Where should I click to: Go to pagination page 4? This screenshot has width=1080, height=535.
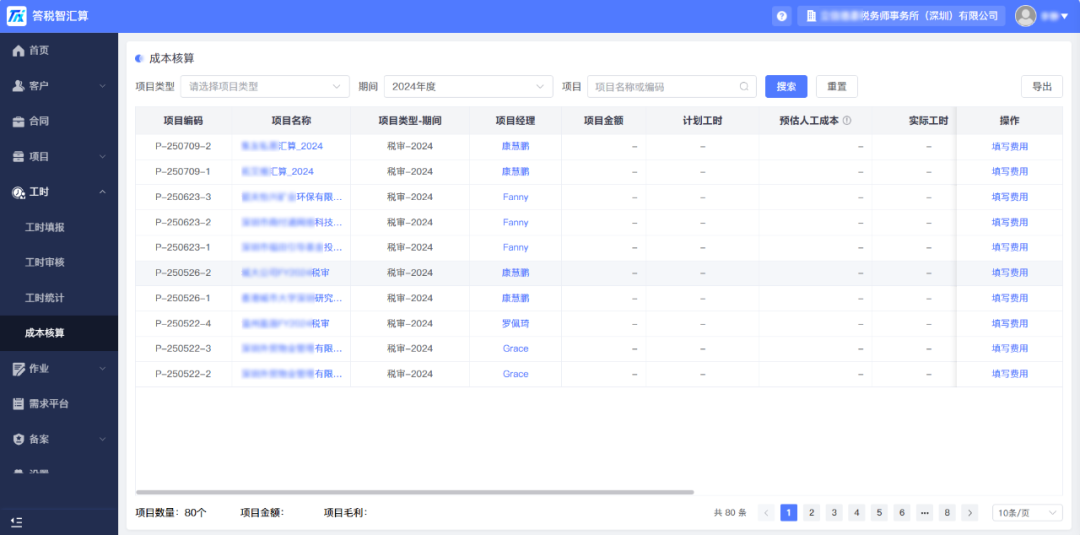coord(857,512)
